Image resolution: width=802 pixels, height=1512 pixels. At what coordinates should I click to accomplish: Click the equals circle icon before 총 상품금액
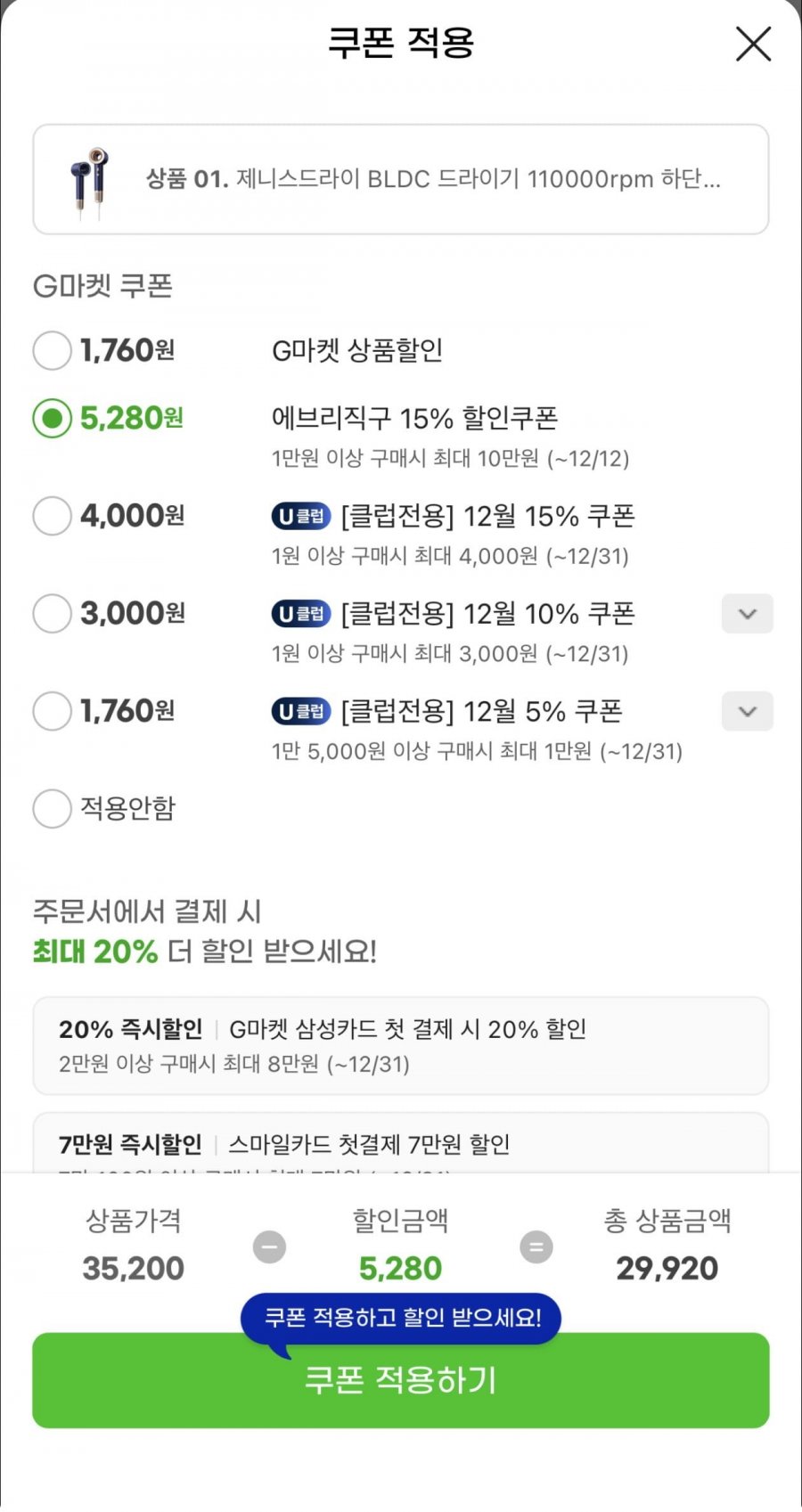tap(536, 1246)
